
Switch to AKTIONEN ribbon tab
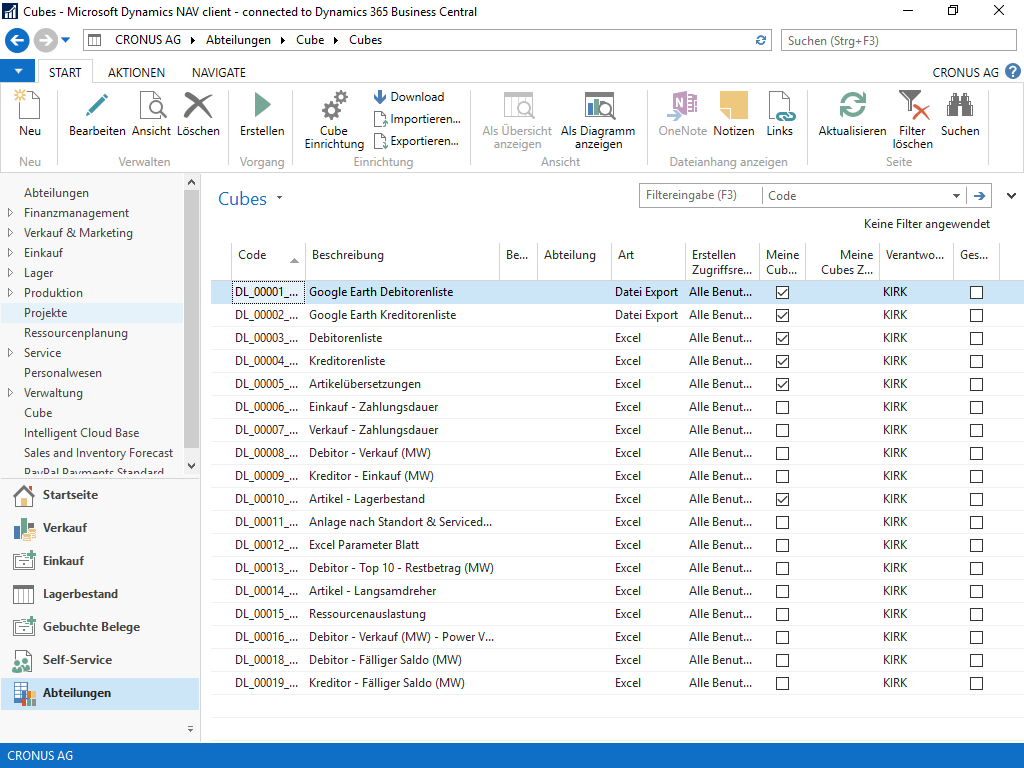136,72
